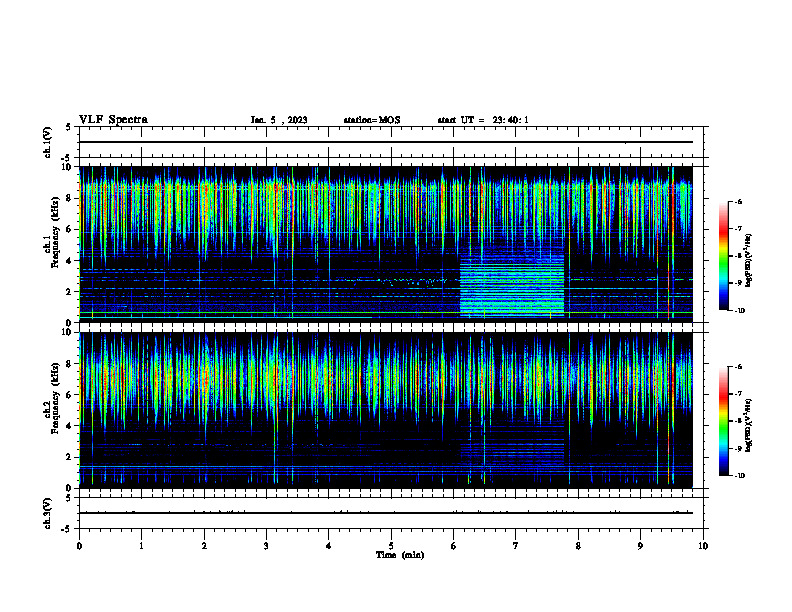Click time axis tick label "1"
The image size is (792, 612).
point(141,546)
